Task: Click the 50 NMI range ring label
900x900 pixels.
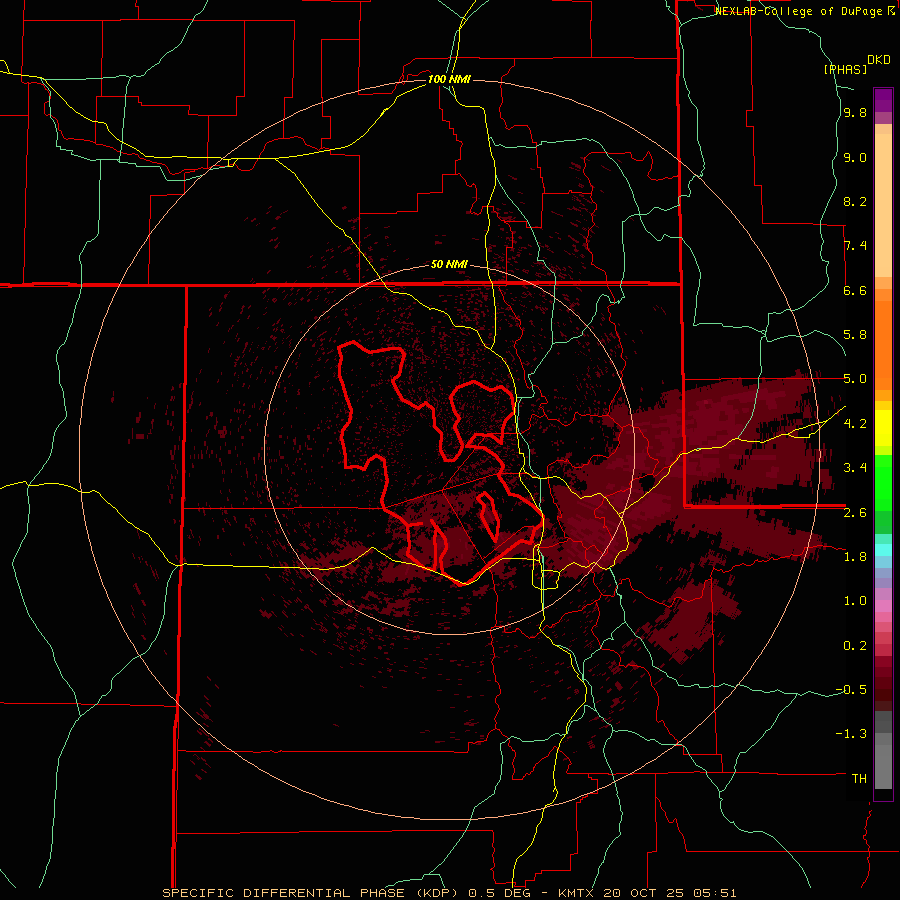Action: click(x=449, y=265)
